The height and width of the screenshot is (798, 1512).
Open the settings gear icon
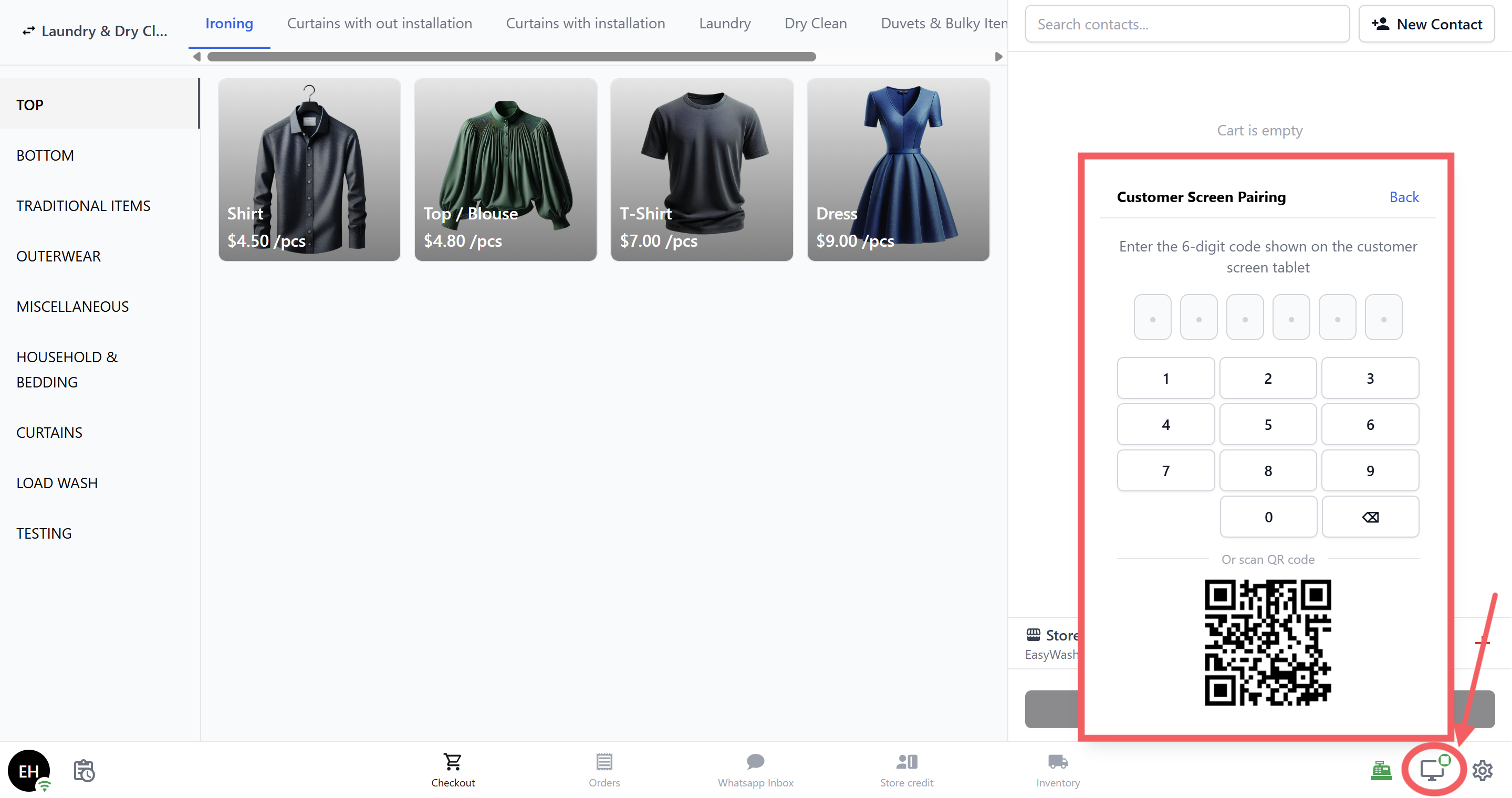(1483, 770)
